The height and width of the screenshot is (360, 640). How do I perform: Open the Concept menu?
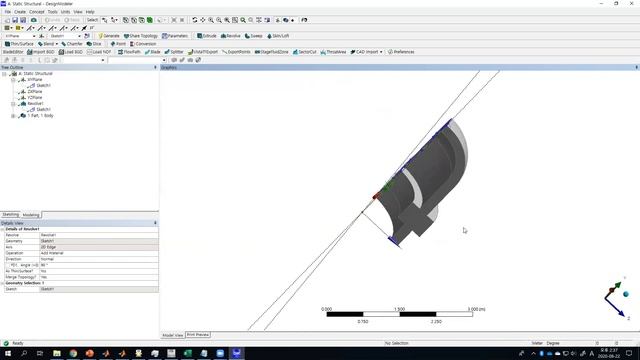[x=36, y=12]
